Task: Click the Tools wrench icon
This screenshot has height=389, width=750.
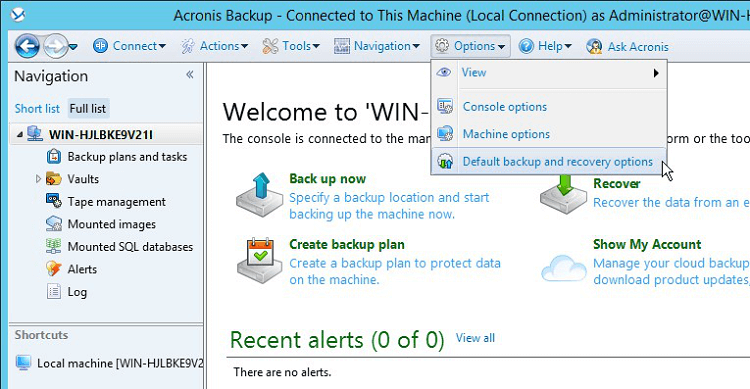Action: point(270,46)
